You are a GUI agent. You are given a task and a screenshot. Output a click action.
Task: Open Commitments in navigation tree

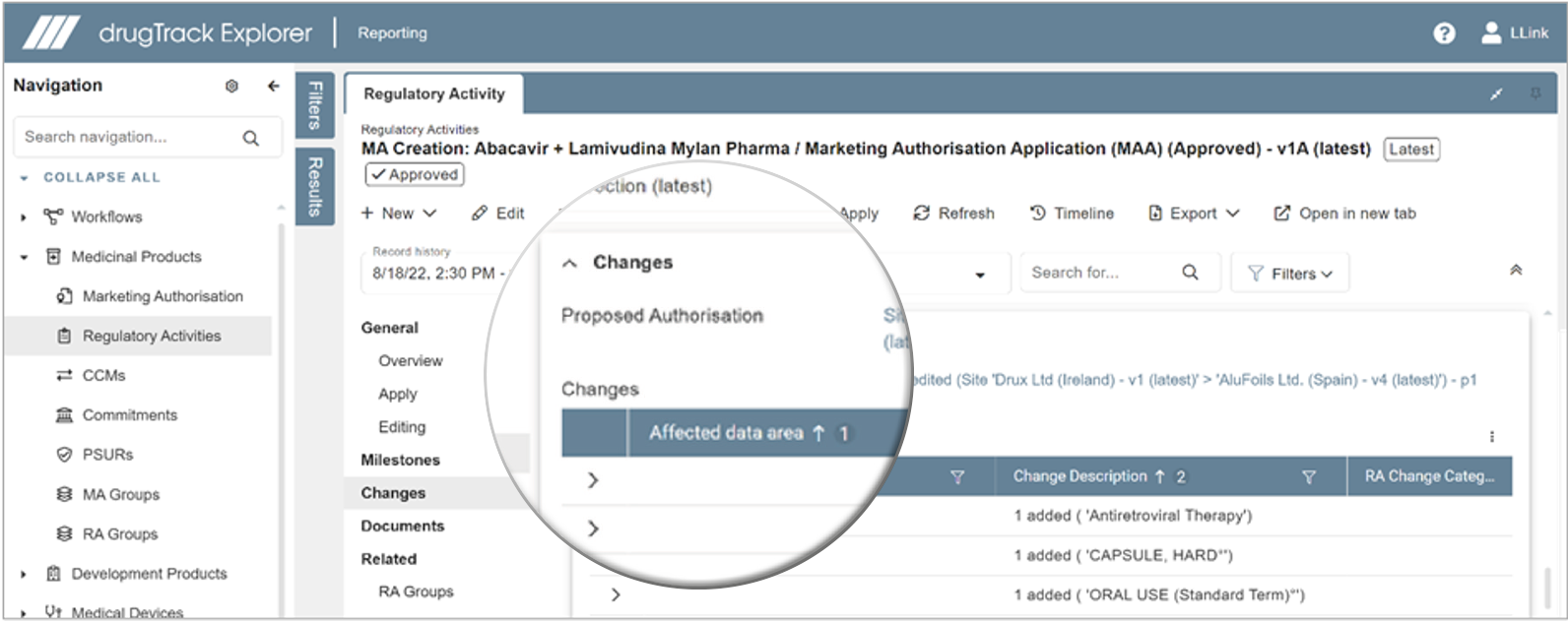pos(130,414)
